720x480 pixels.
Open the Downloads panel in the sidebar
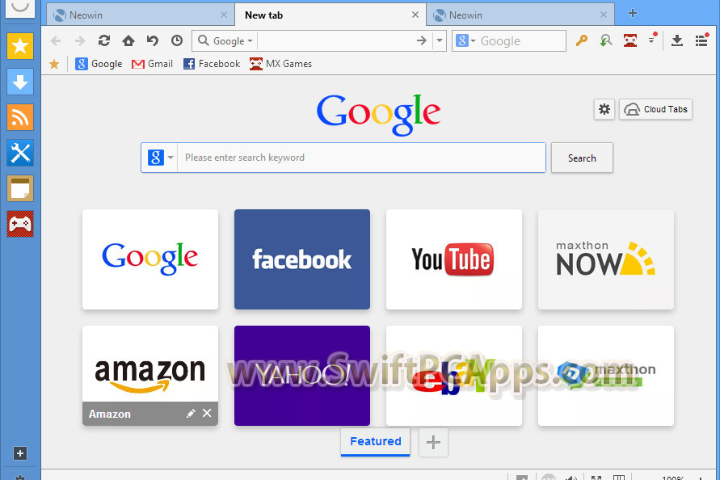[x=20, y=82]
